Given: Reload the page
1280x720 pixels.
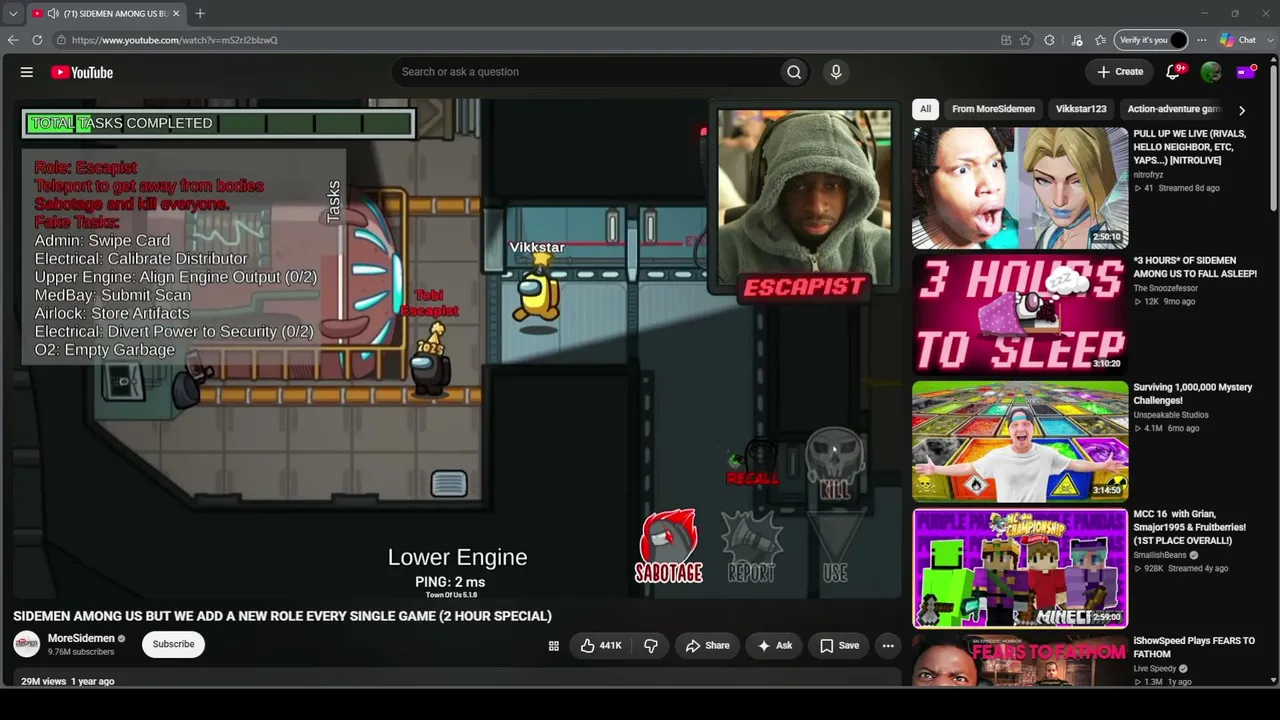Looking at the screenshot, I should coord(37,40).
